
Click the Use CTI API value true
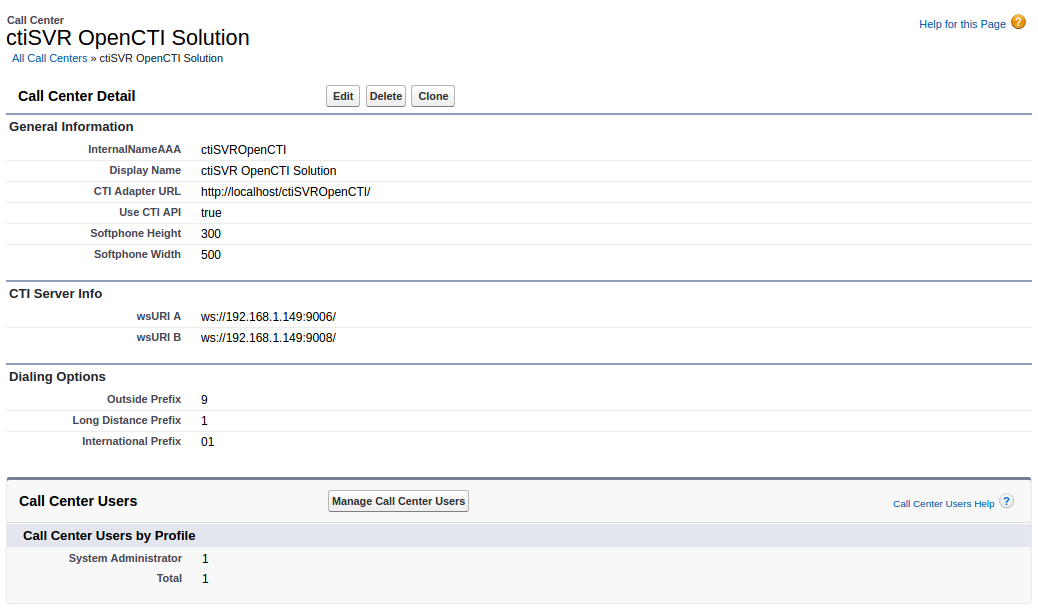pyautogui.click(x=211, y=213)
